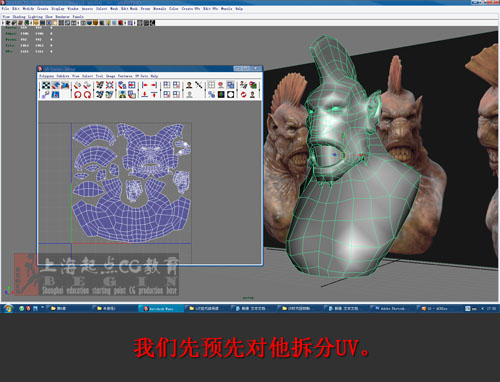Open the UV Texture Editor Image menu
The height and width of the screenshot is (382, 500).
click(110, 76)
